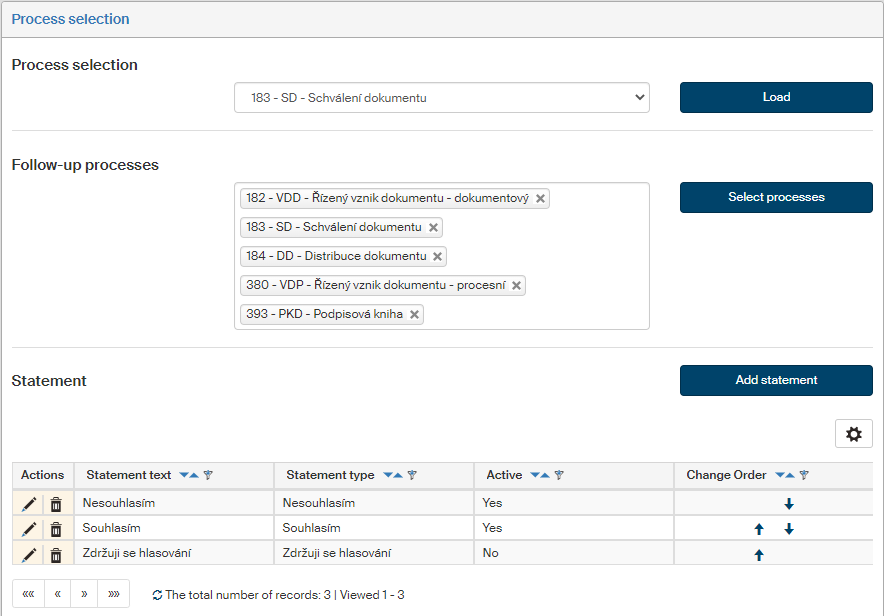The image size is (884, 616).
Task: Click the Load button
Action: pos(776,98)
